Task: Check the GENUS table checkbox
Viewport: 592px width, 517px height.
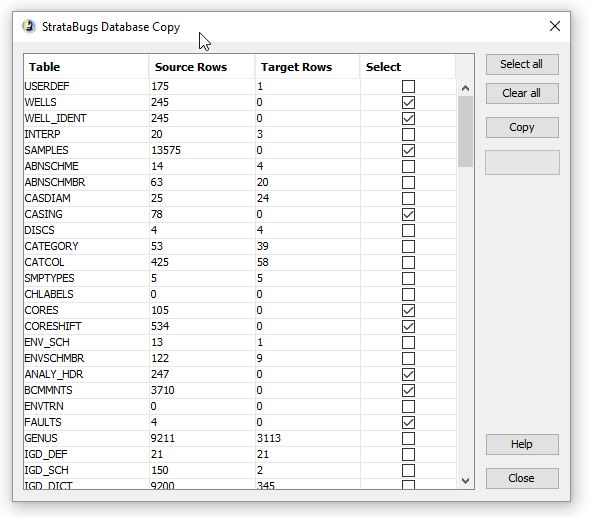Action: pos(408,438)
